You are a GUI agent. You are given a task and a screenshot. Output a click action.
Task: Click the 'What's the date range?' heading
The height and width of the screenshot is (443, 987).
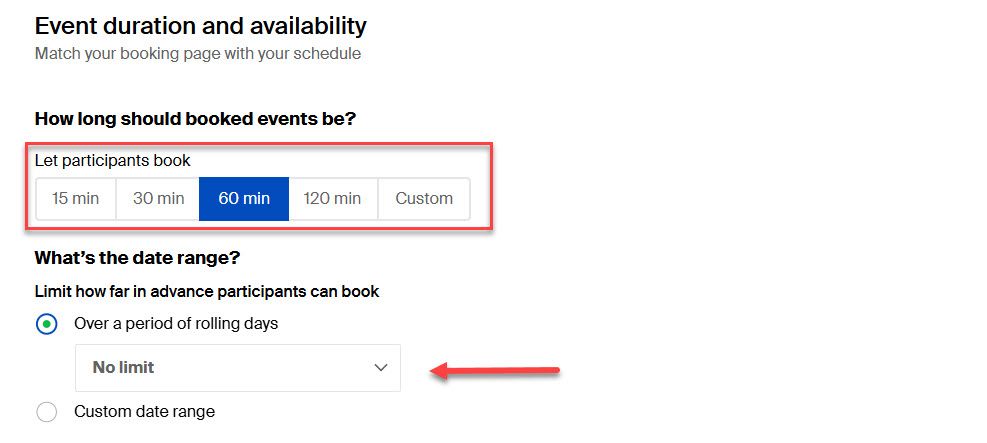[x=137, y=257]
